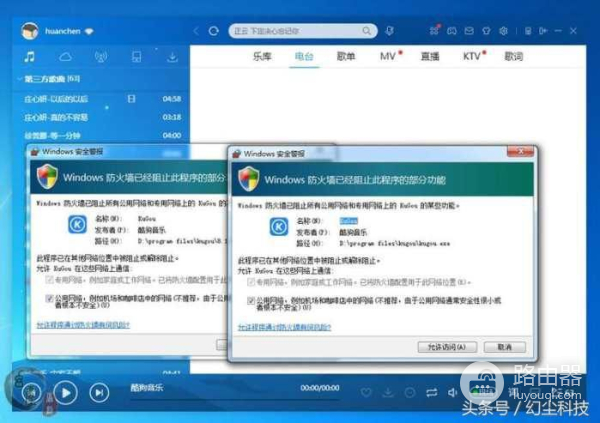Switch to the 歌词 tab
The height and width of the screenshot is (423, 600).
pyautogui.click(x=514, y=56)
